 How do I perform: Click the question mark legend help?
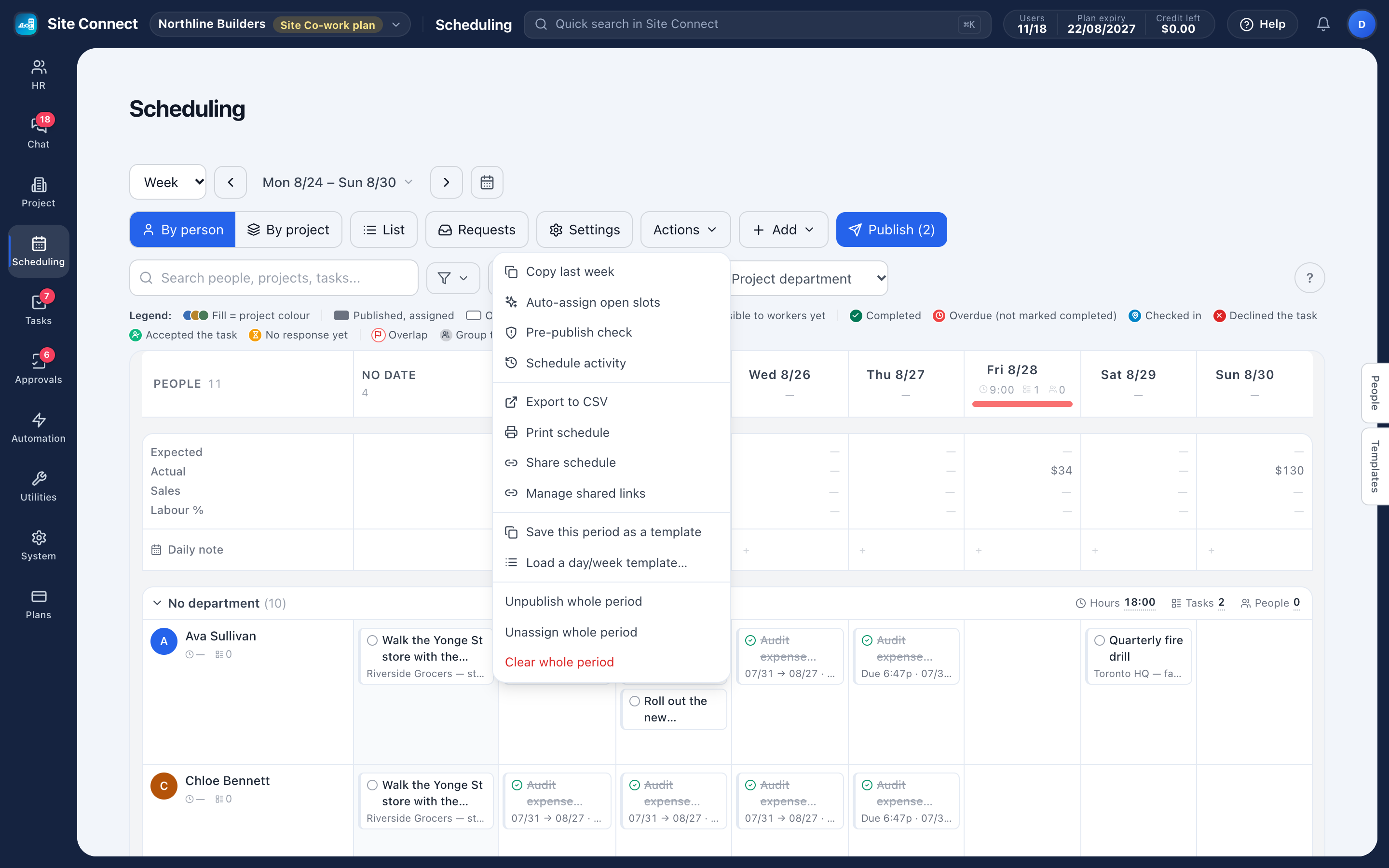1309,278
